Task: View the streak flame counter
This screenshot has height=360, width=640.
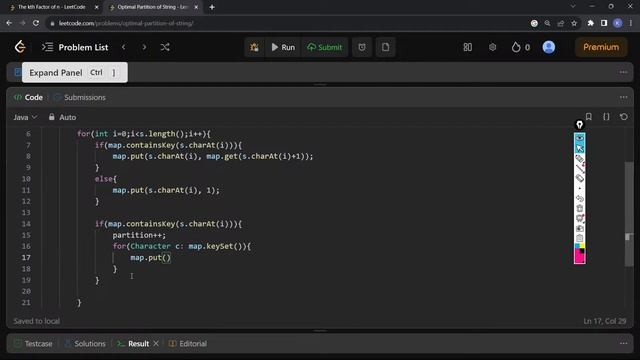Action: 520,47
